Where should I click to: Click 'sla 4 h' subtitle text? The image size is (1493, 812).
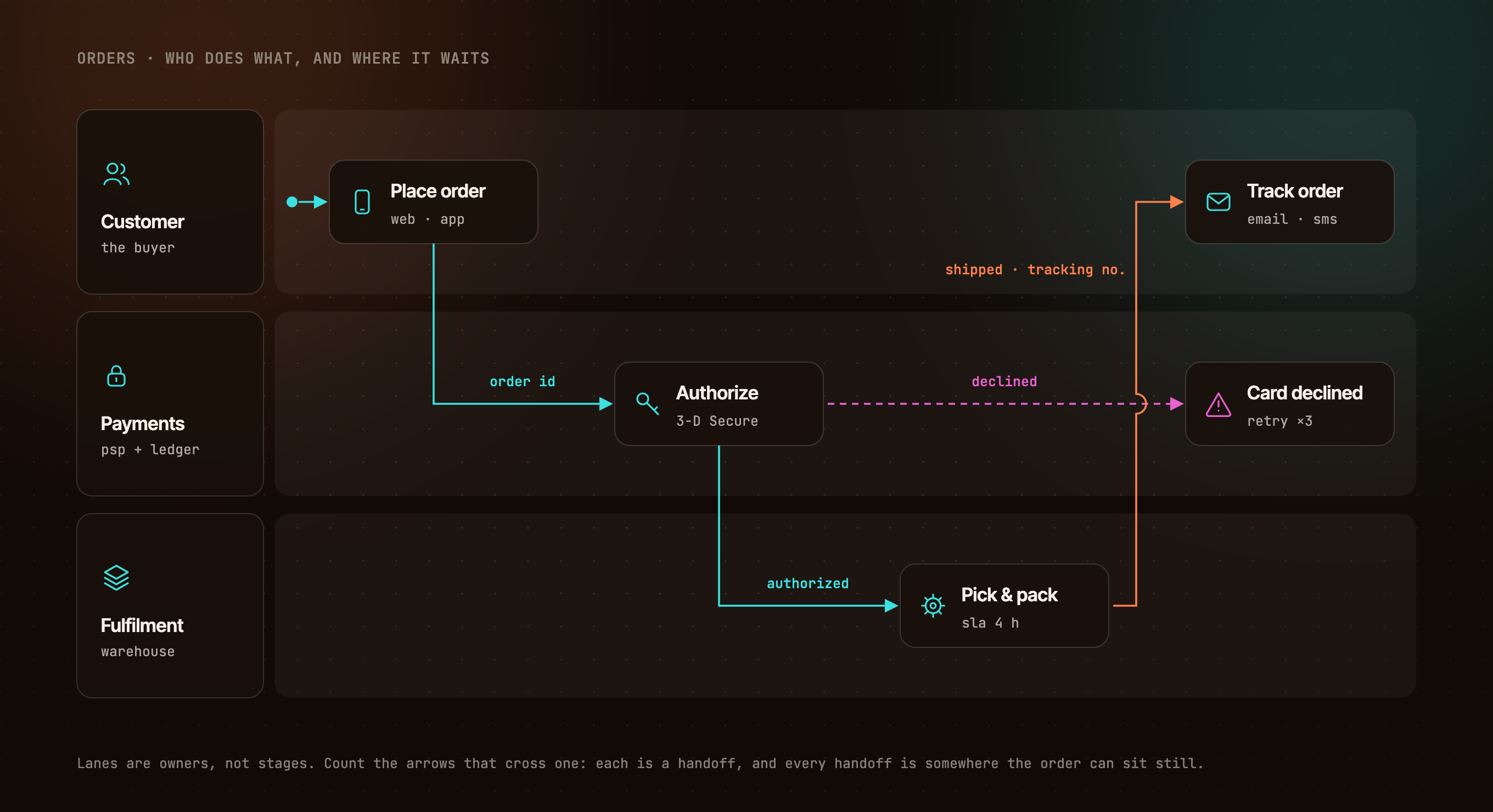coord(990,623)
